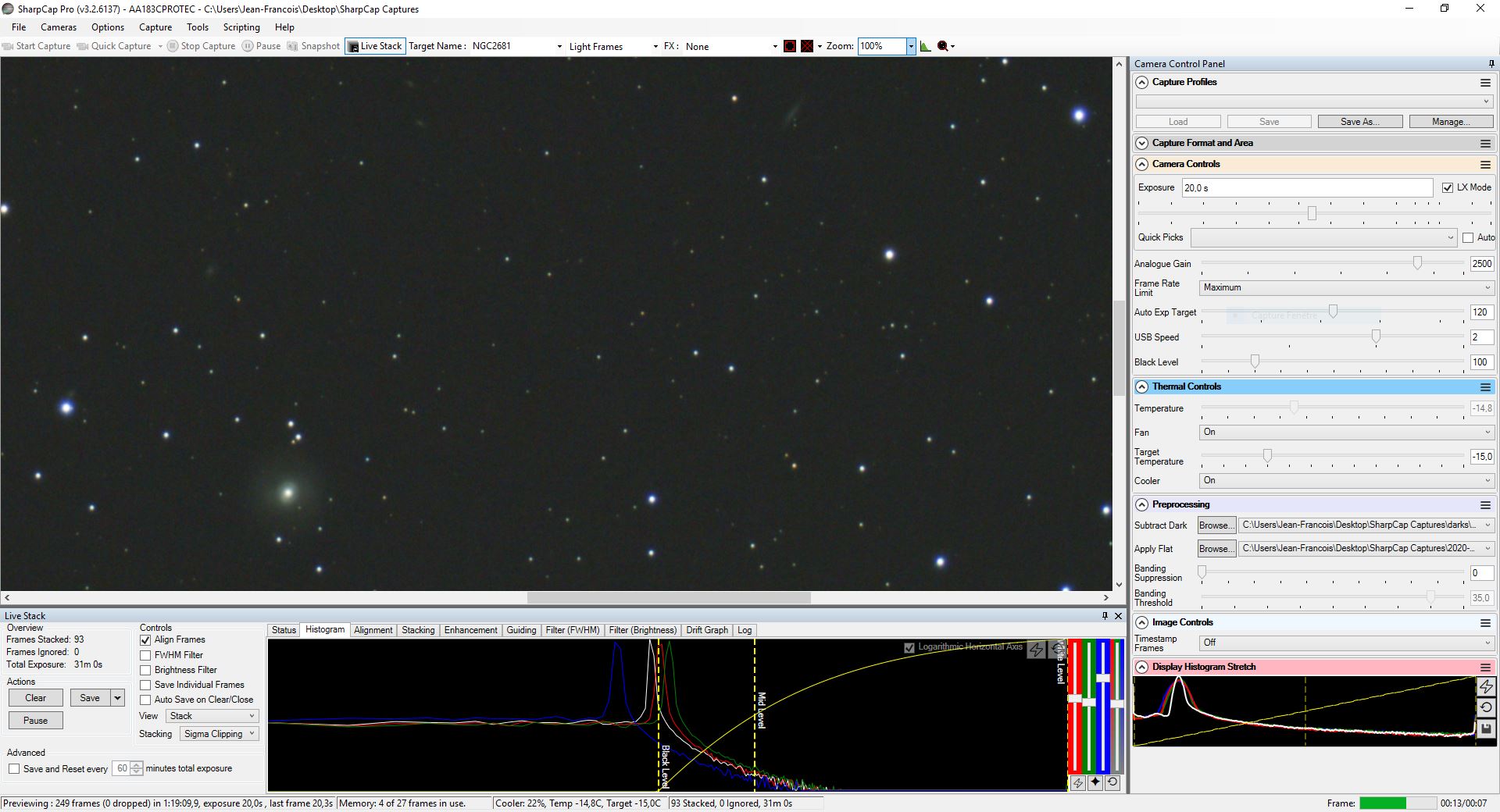This screenshot has width=1500, height=812.
Task: Enable the Brightness Filter checkbox
Action: tap(145, 670)
